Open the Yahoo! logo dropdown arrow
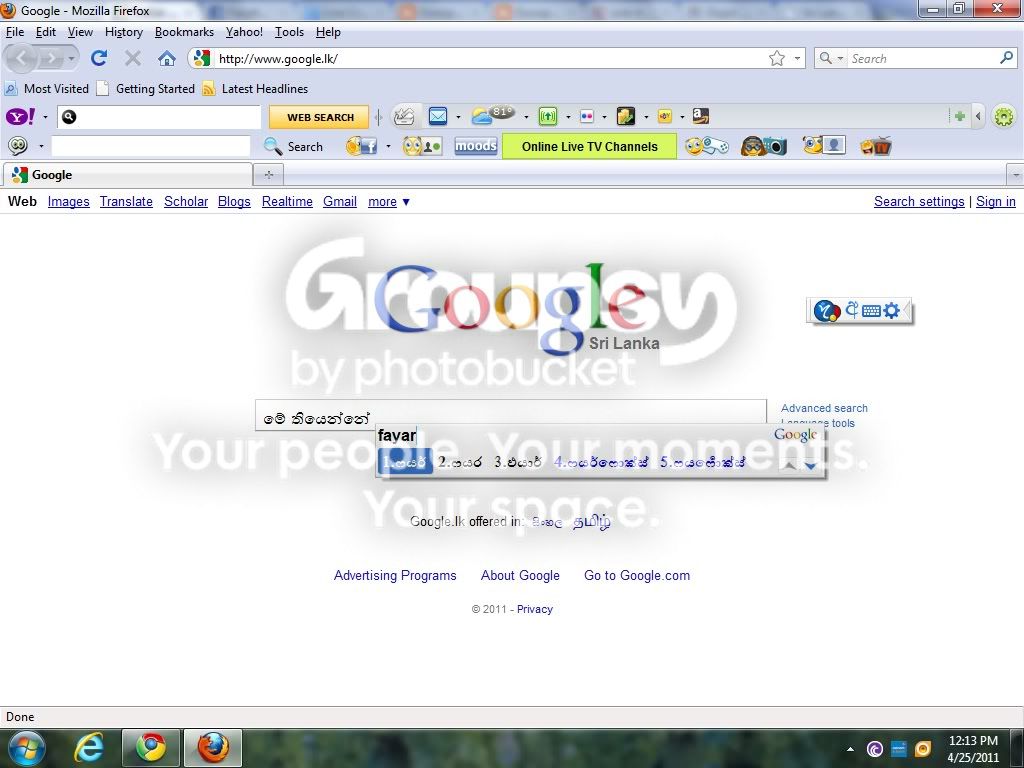The width and height of the screenshot is (1024, 768). point(45,117)
